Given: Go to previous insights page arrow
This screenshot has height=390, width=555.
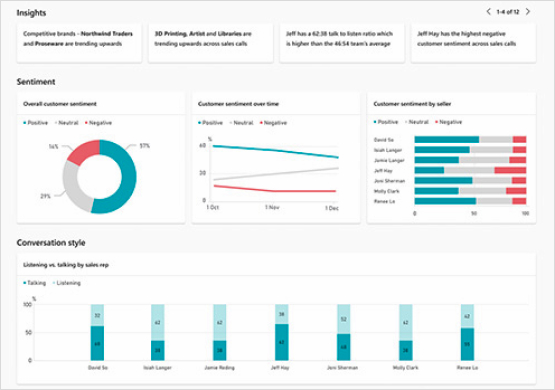Looking at the screenshot, I should point(488,12).
